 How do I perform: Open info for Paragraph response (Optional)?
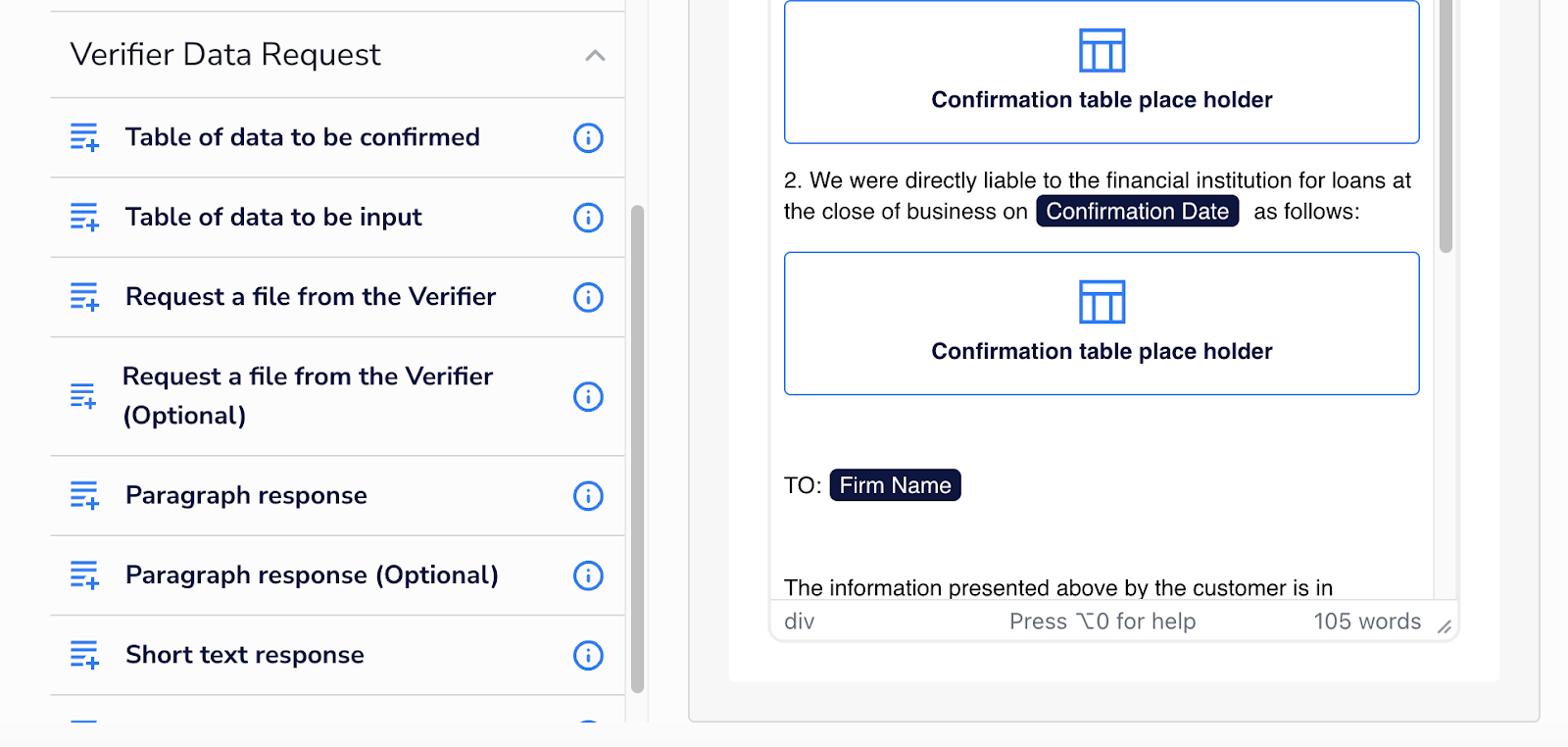click(x=588, y=575)
